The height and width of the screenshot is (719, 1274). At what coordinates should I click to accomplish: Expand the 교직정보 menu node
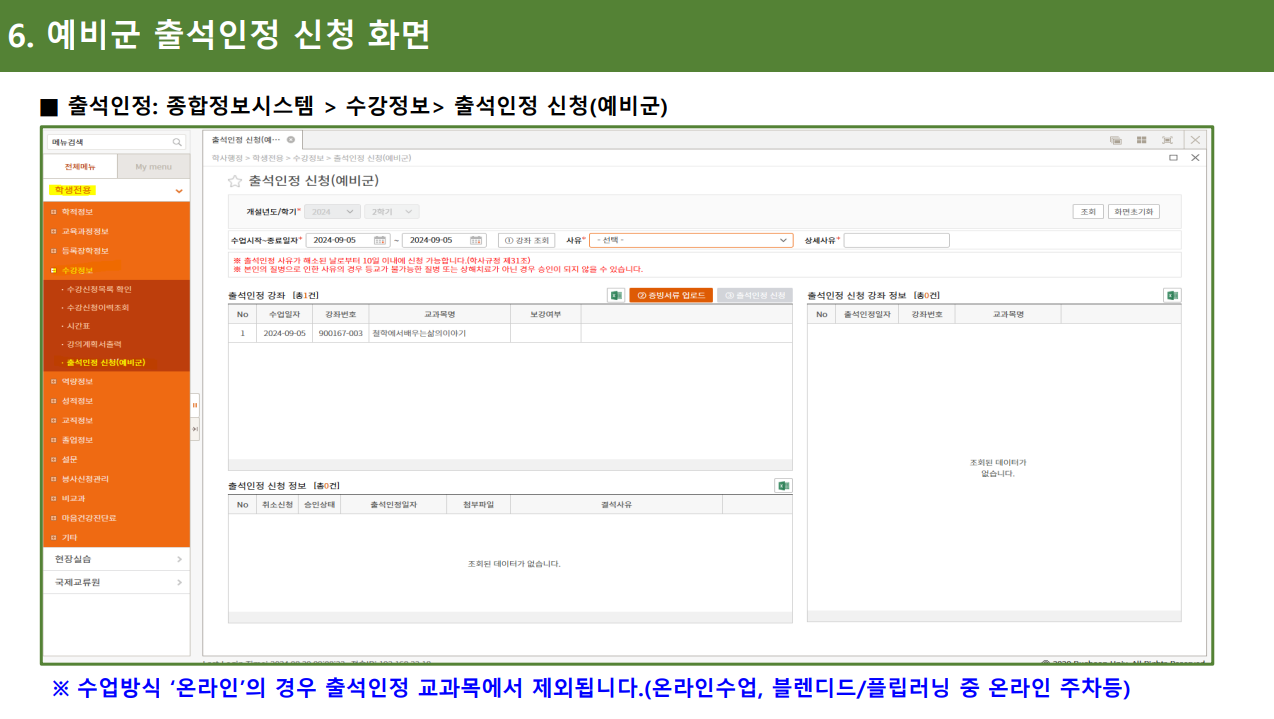click(54, 420)
